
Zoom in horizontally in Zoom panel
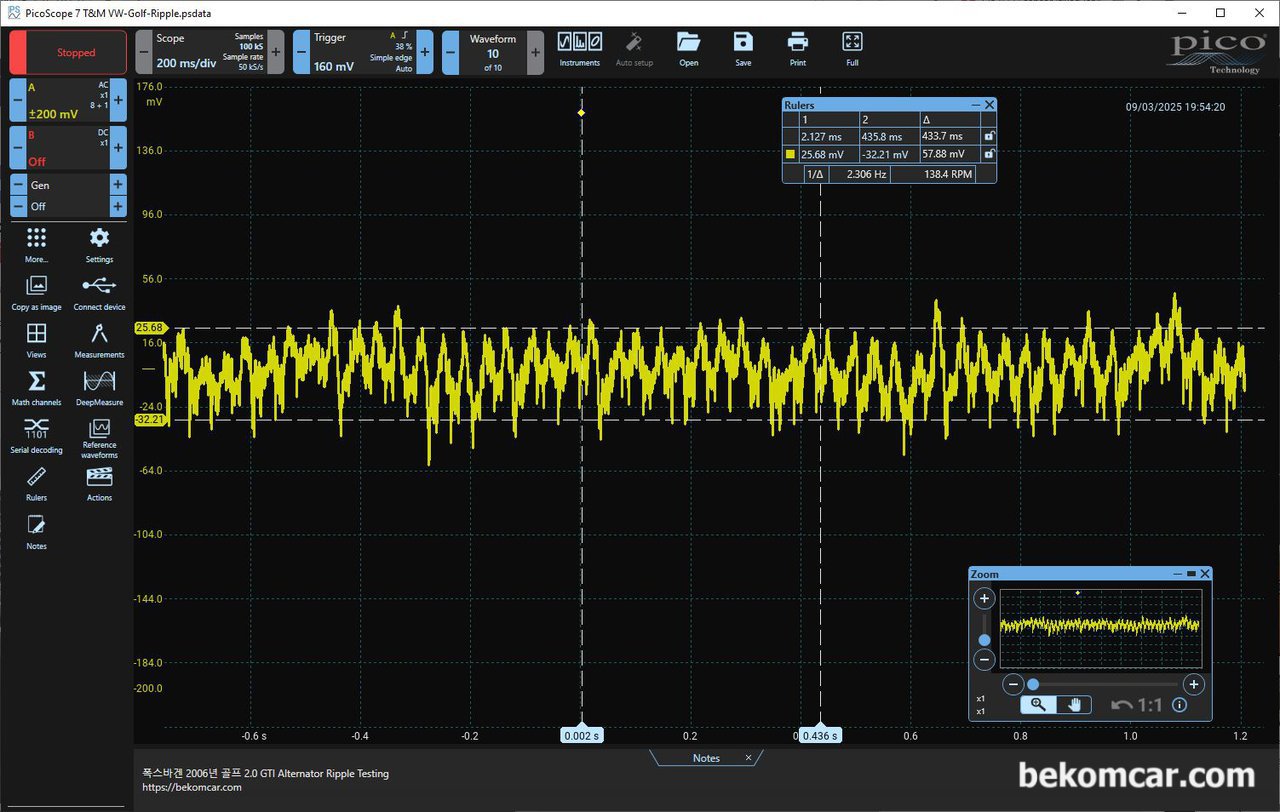tap(1193, 685)
